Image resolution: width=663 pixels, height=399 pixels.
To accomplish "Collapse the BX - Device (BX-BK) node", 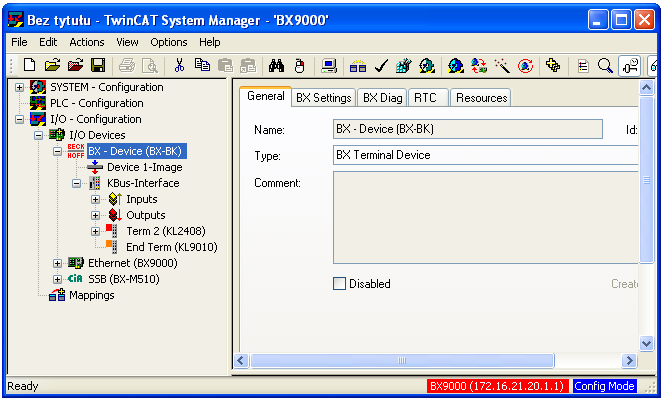I will pos(58,151).
